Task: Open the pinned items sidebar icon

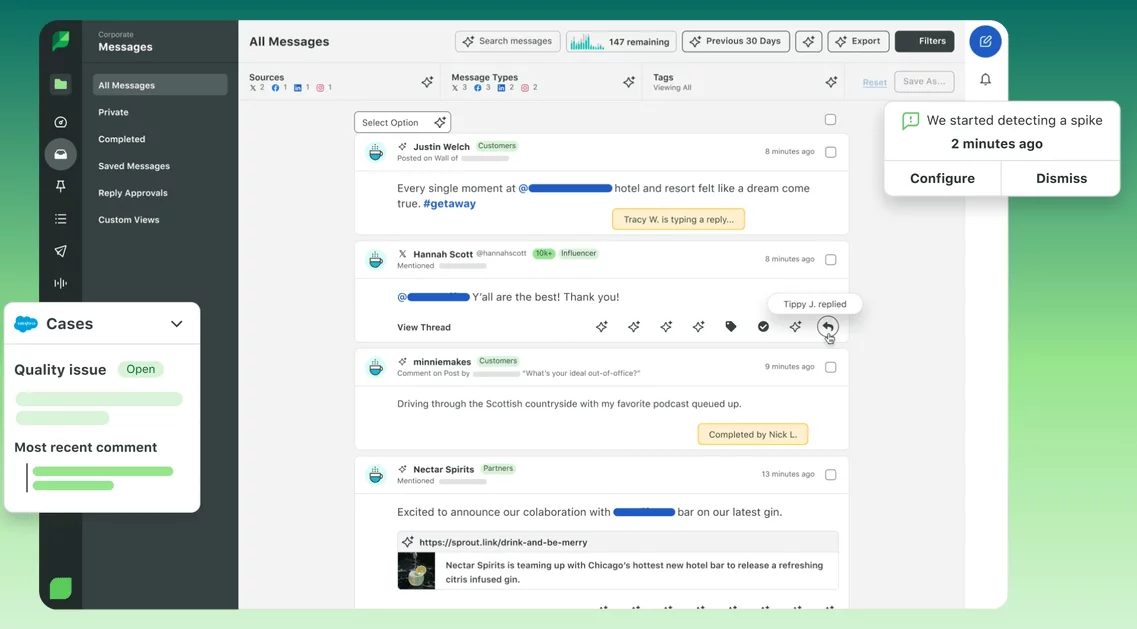Action: point(60,186)
